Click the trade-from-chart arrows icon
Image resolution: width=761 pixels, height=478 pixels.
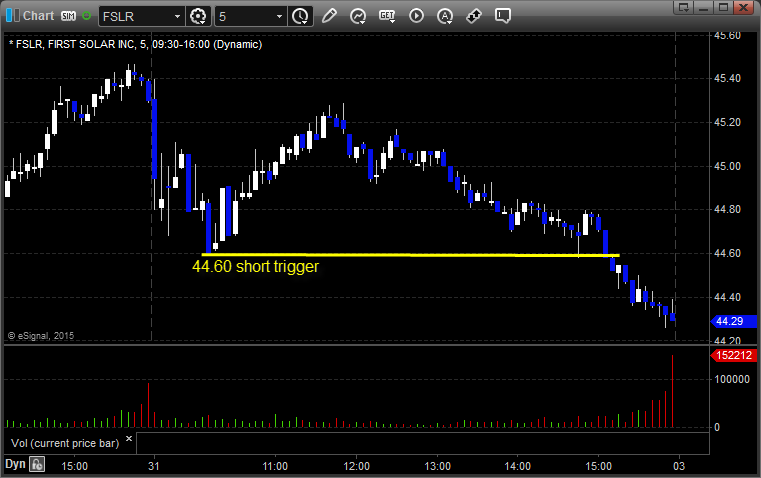pos(474,16)
